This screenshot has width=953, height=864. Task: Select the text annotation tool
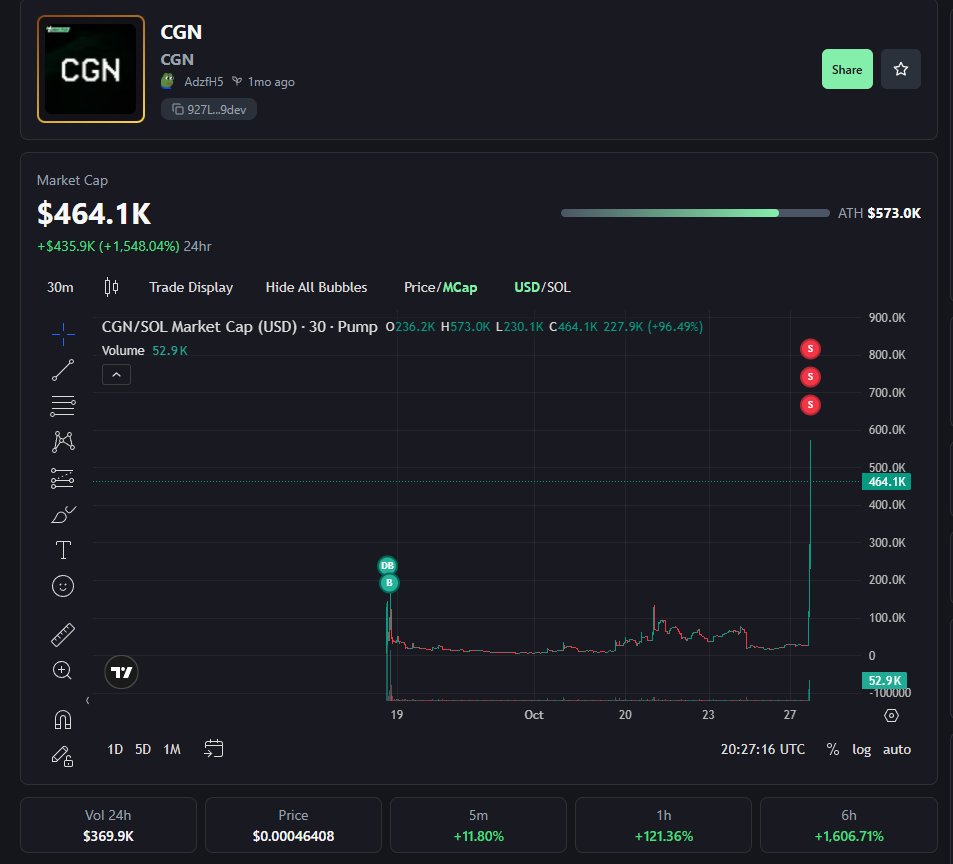pyautogui.click(x=63, y=550)
